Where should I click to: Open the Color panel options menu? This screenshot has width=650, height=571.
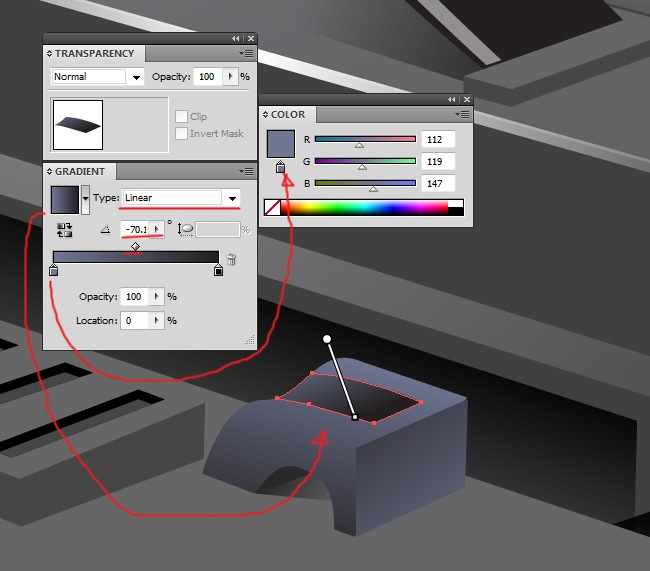tap(462, 114)
